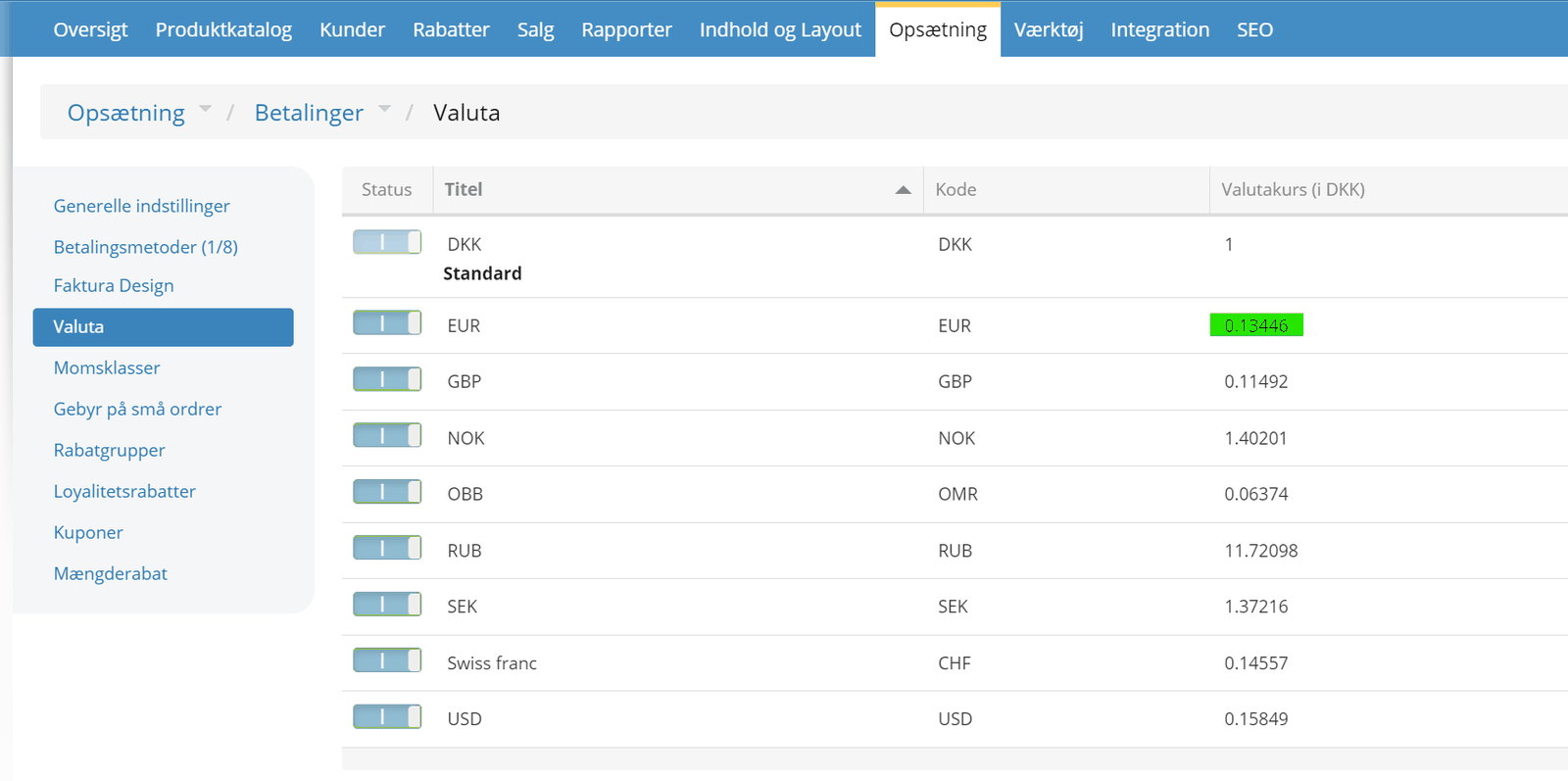Click the Valutakurs (i DKK) column header

pyautogui.click(x=1389, y=189)
